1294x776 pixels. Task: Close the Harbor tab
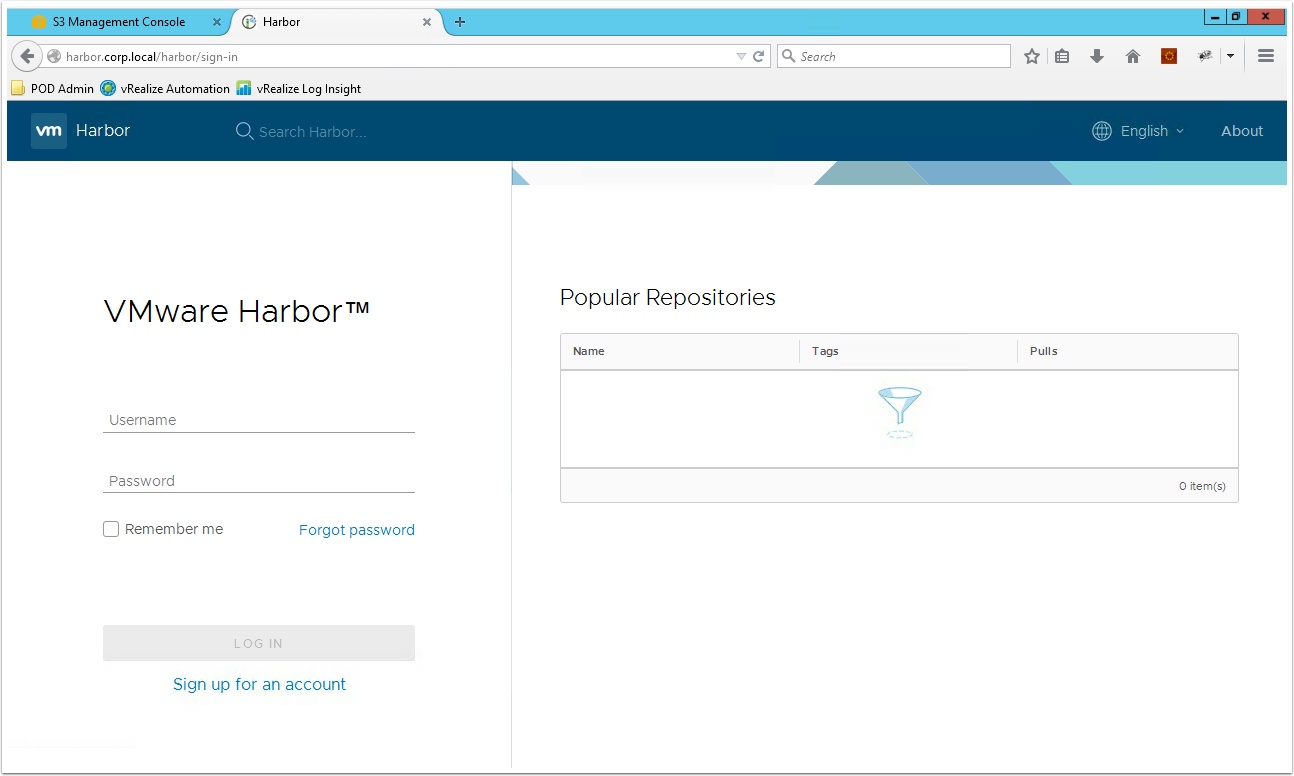(x=427, y=22)
